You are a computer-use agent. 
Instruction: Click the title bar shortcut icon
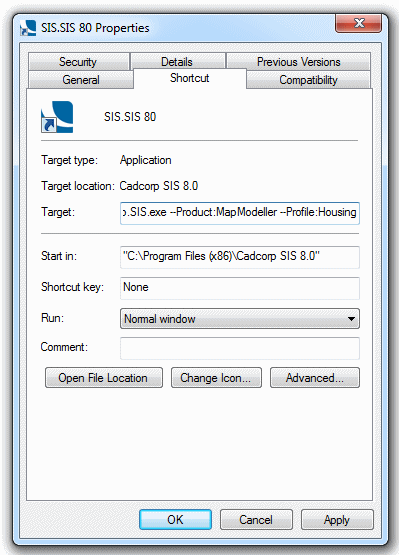(x=28, y=28)
